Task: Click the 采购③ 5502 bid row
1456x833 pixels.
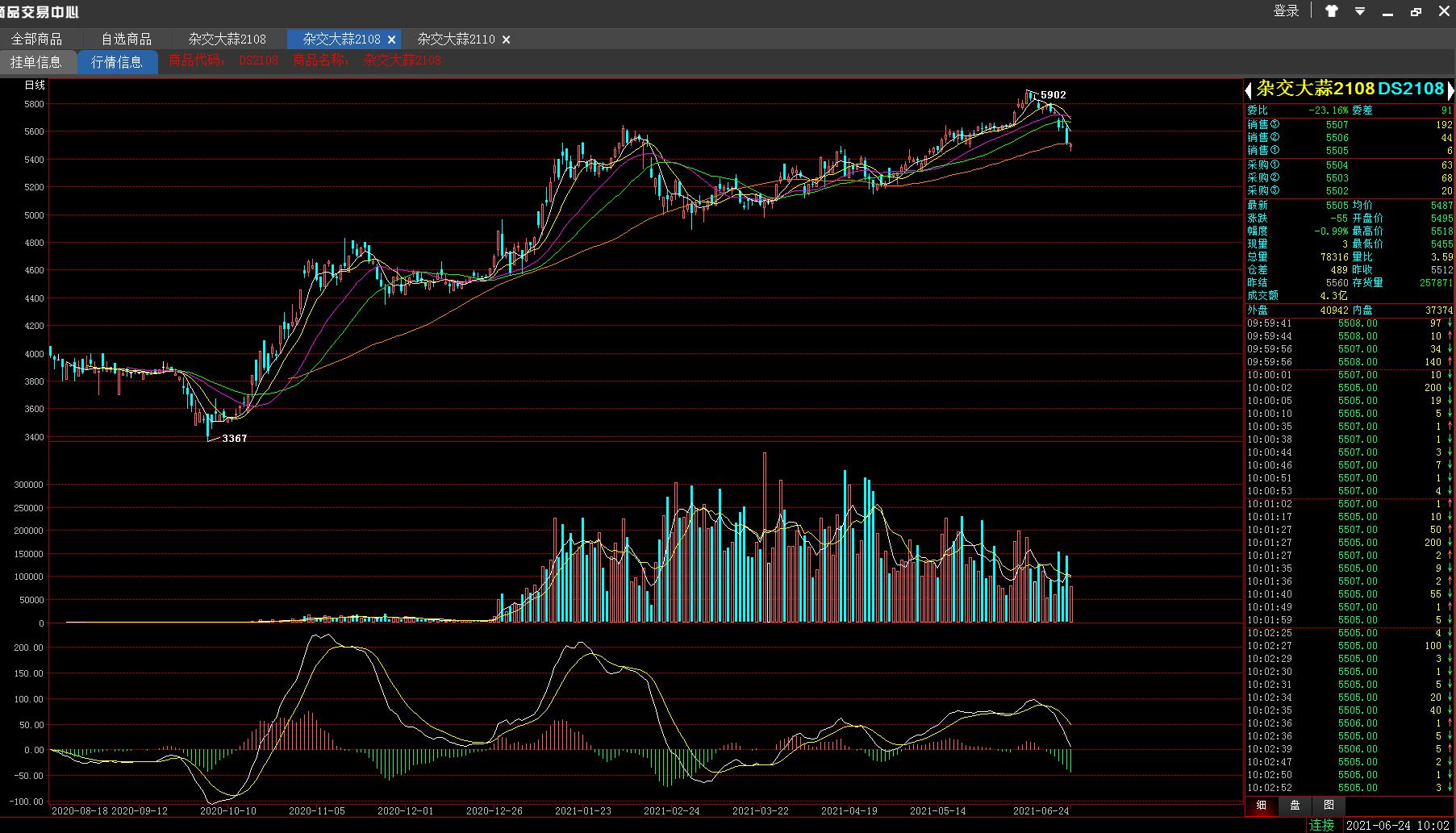Action: click(1350, 191)
